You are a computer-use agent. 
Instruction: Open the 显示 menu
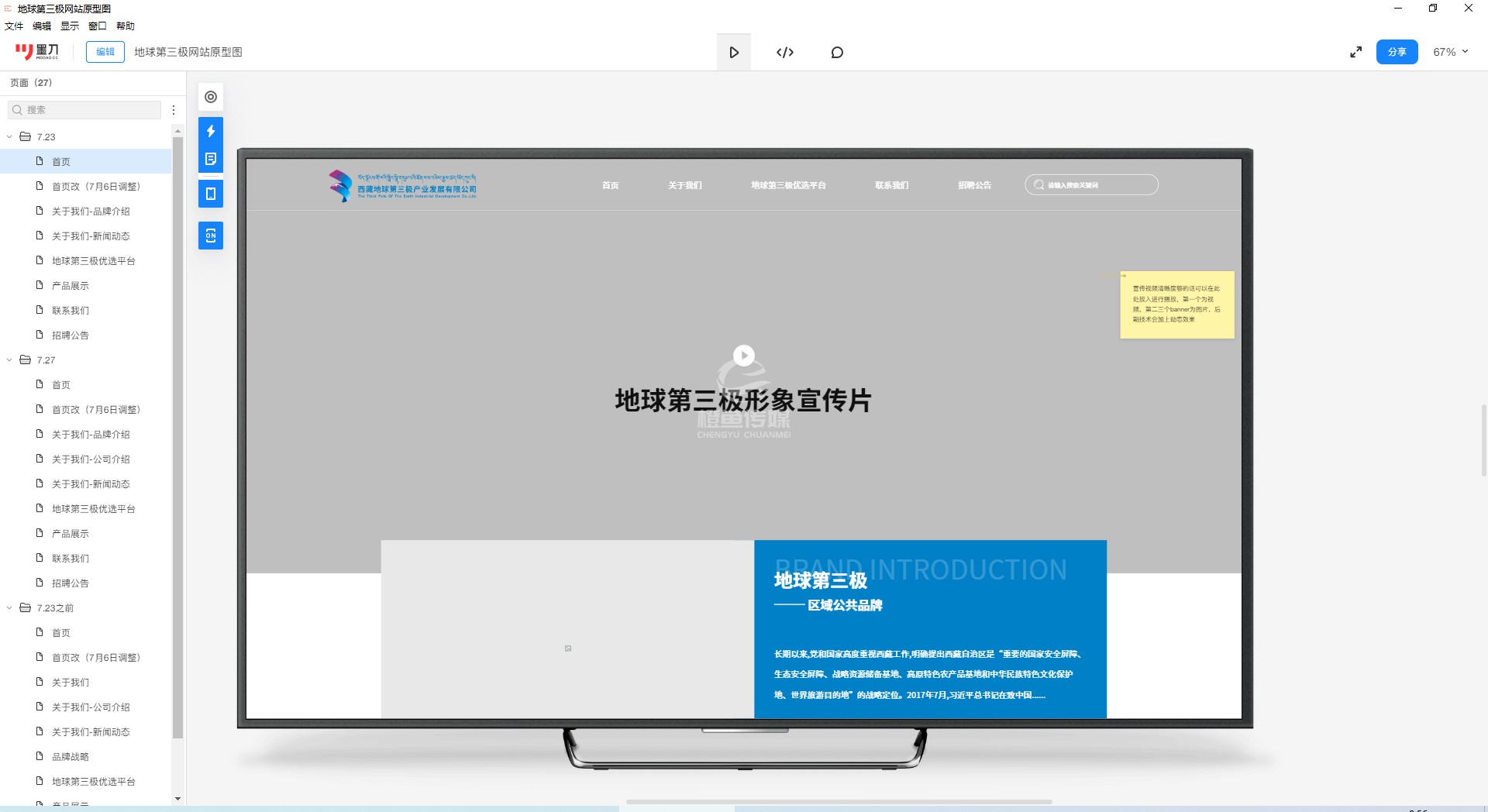click(70, 26)
